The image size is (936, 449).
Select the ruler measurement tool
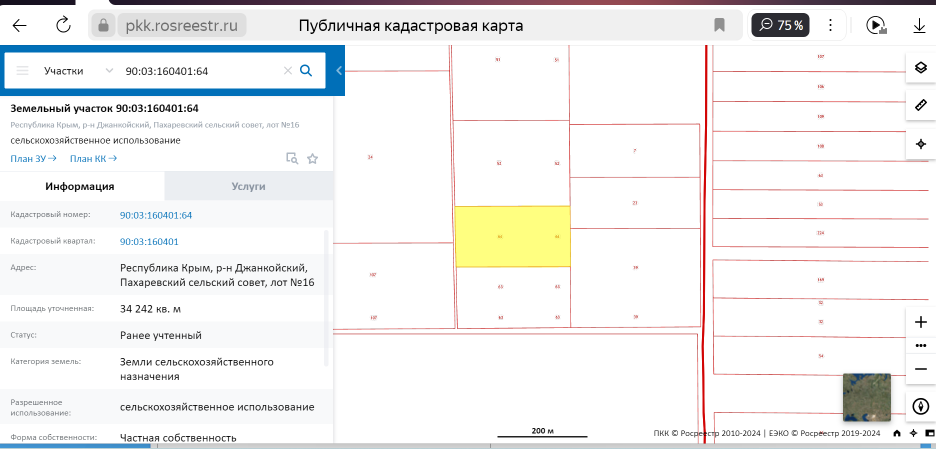[920, 105]
